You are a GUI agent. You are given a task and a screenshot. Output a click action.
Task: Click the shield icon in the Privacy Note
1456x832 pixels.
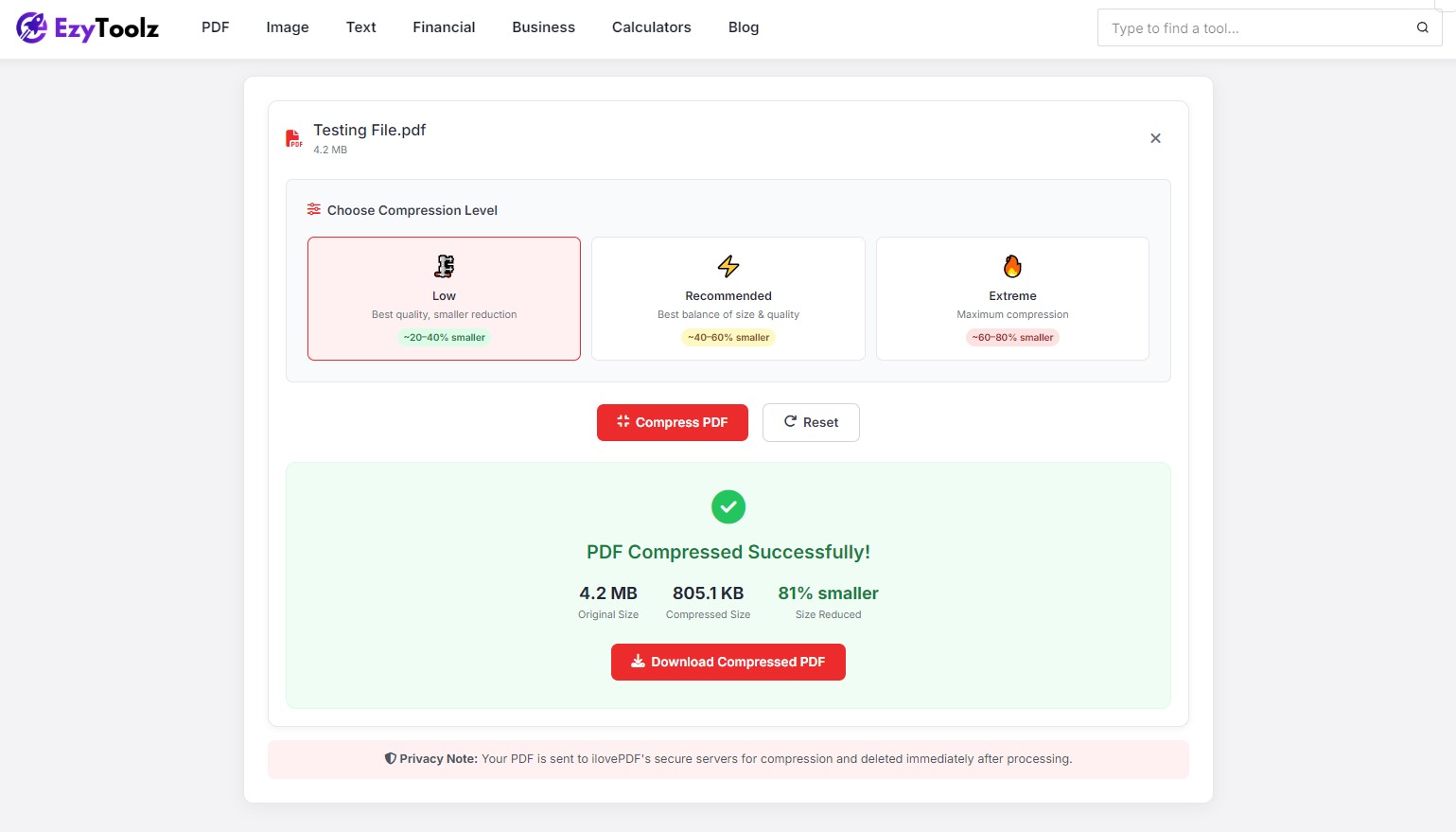pos(390,758)
